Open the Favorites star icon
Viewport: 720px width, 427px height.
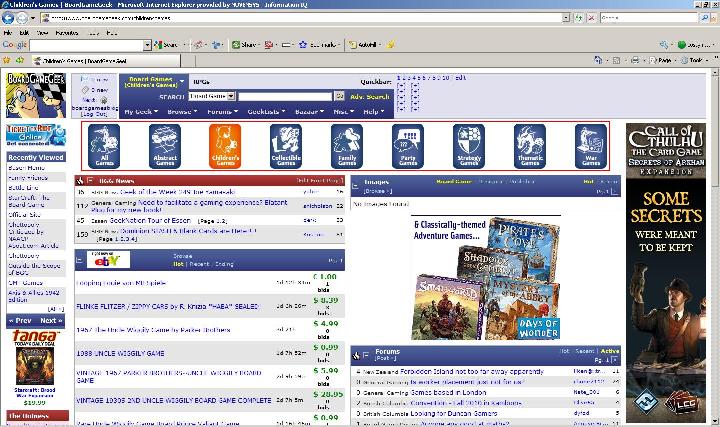(6, 60)
